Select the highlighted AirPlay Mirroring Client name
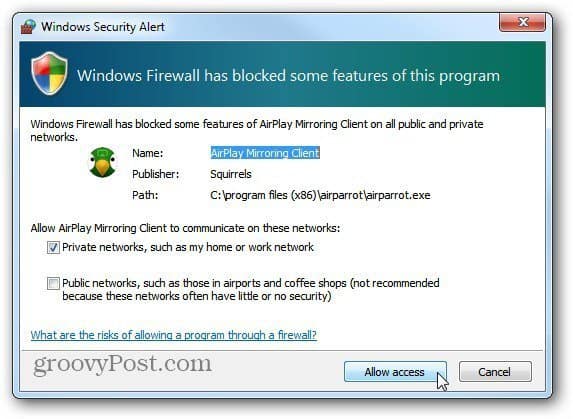573x419 pixels. pyautogui.click(x=265, y=153)
